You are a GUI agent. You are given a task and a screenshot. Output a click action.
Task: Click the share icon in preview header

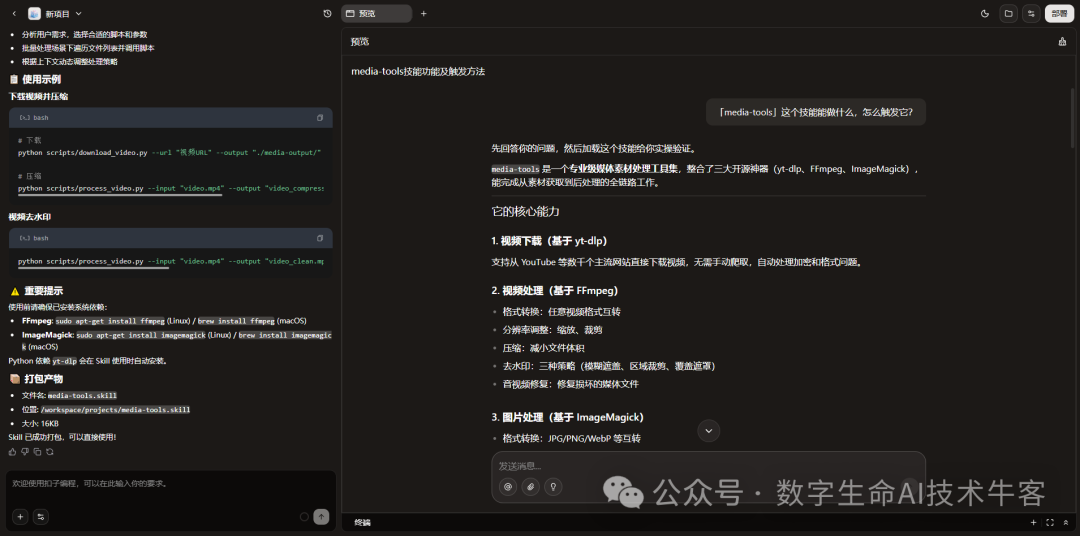pos(1062,41)
